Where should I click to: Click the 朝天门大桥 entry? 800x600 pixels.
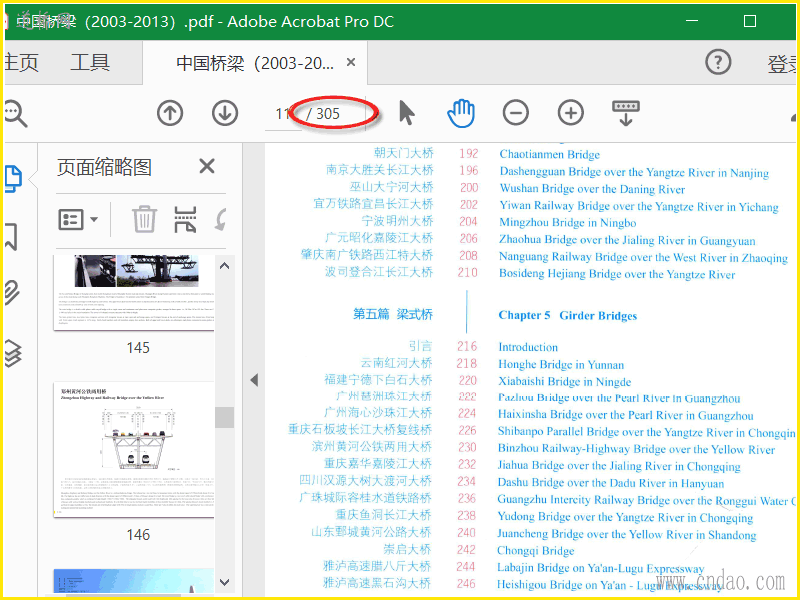pos(404,153)
